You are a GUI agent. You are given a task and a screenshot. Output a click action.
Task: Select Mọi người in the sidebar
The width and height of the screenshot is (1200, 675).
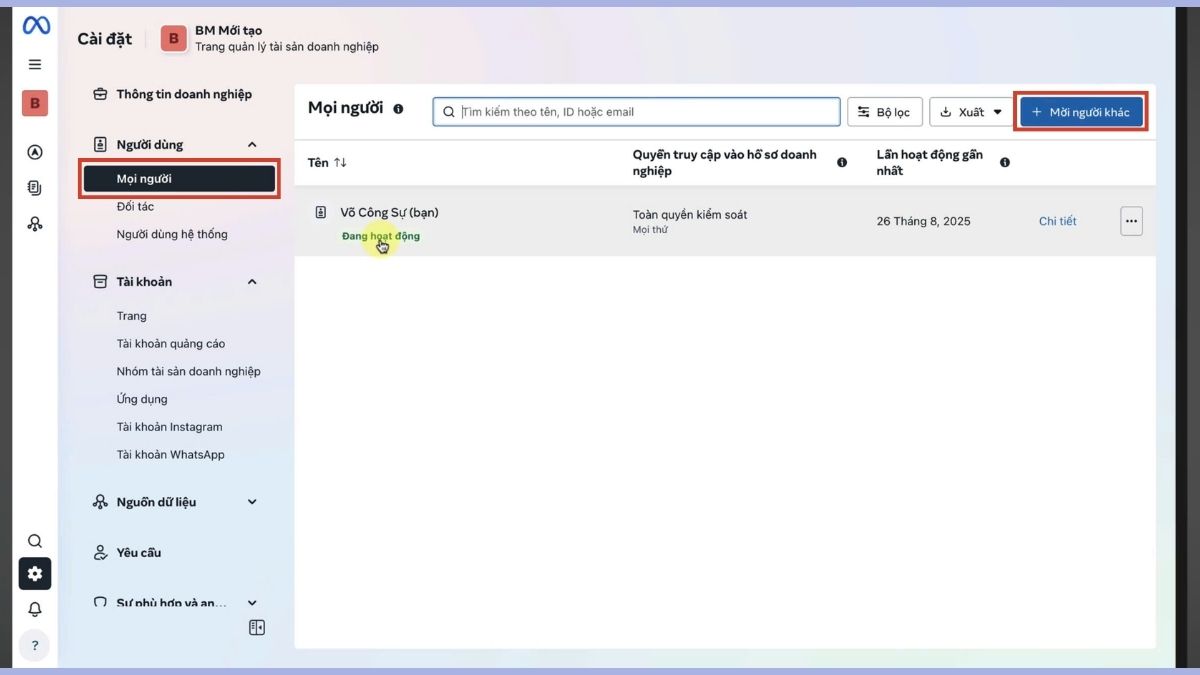pyautogui.click(x=179, y=179)
